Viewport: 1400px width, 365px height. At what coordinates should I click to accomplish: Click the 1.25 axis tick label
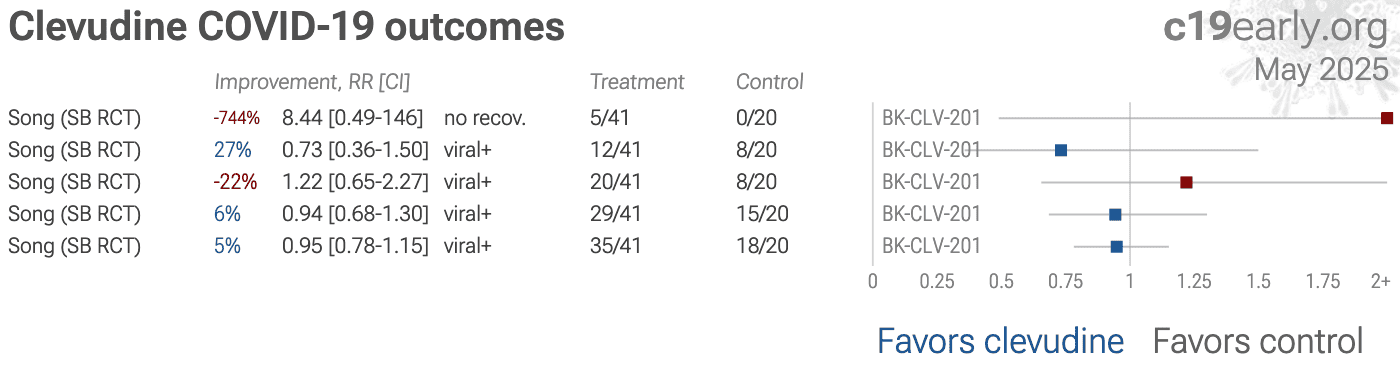(1193, 282)
